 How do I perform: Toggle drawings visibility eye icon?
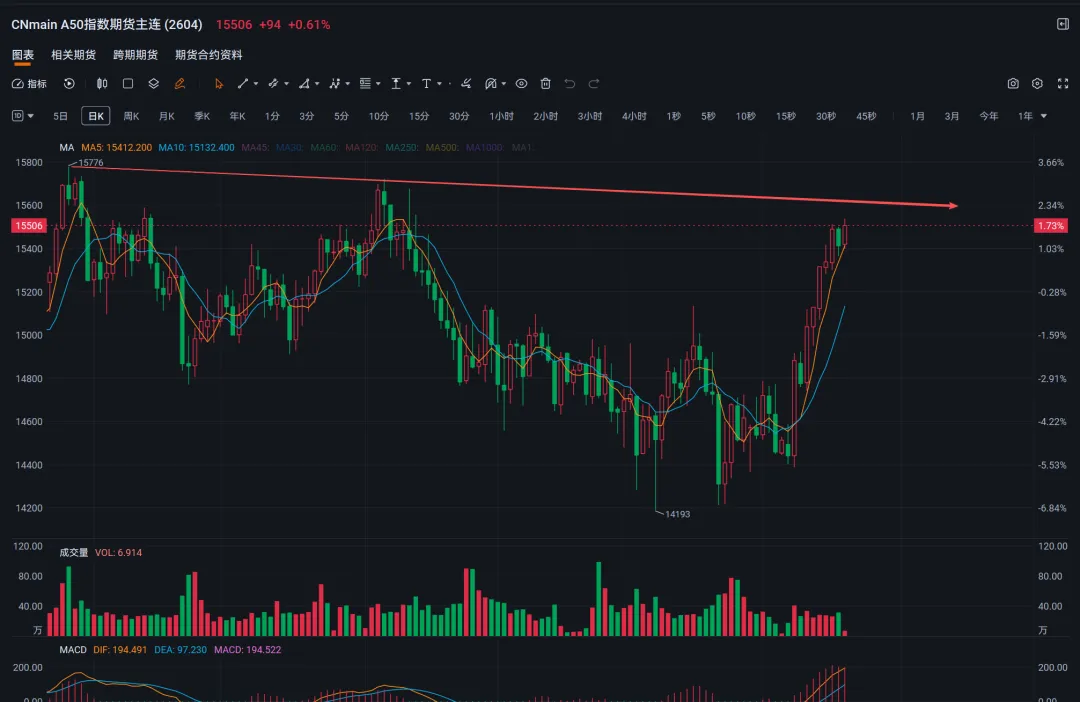[x=521, y=84]
